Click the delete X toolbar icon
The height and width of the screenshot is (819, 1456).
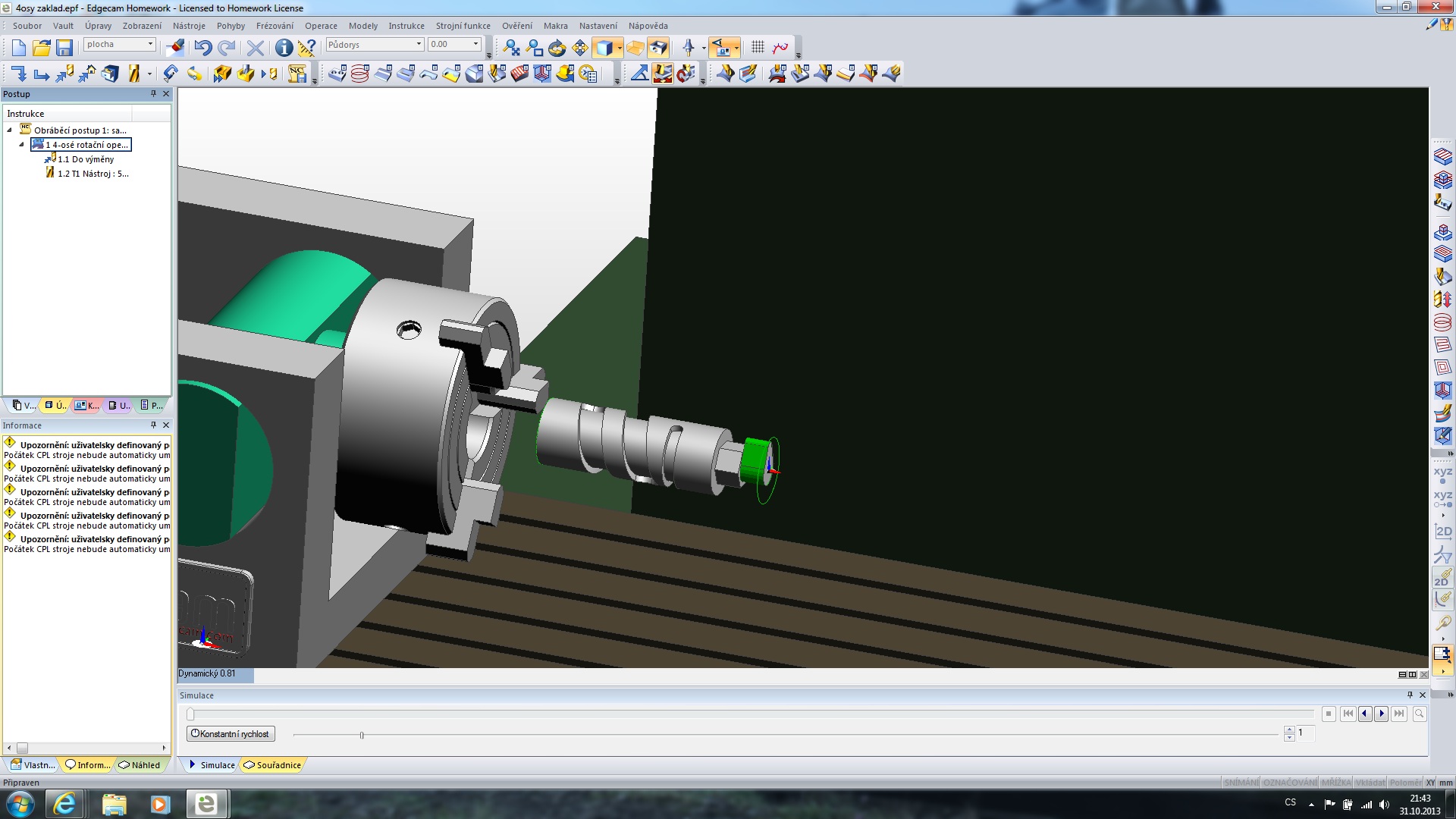(256, 48)
